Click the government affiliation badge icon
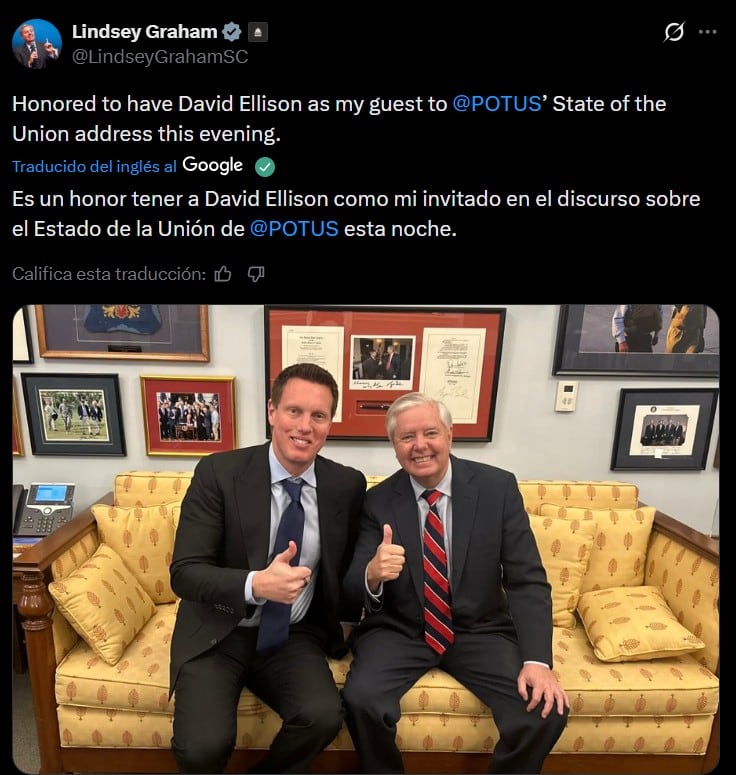The height and width of the screenshot is (775, 736). click(258, 32)
